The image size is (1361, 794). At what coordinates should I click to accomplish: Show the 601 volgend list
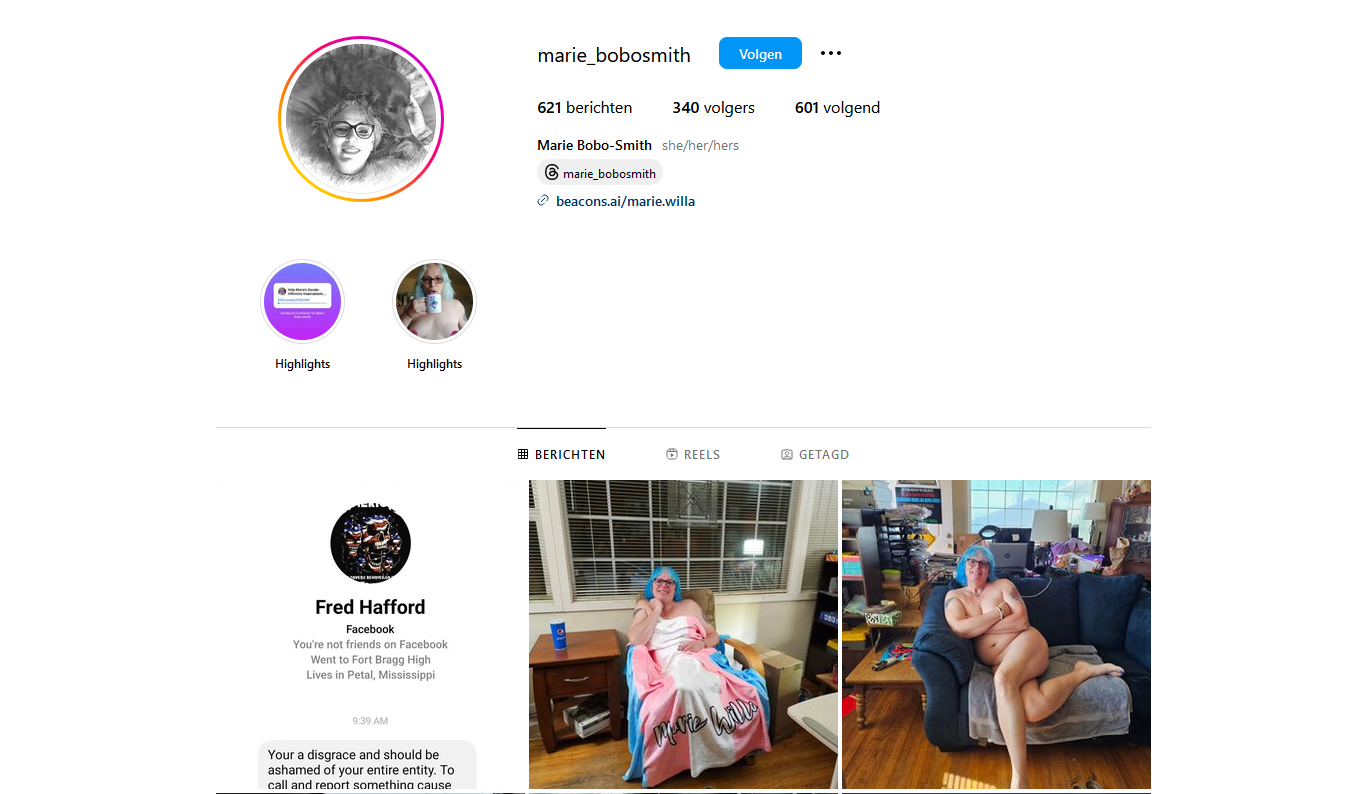[x=837, y=108]
